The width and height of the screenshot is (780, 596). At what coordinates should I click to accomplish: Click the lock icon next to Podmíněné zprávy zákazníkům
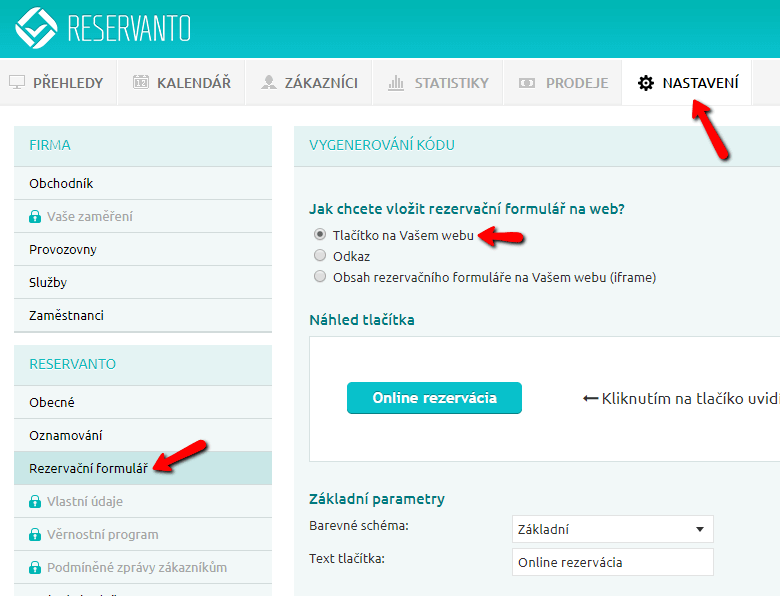[35, 567]
